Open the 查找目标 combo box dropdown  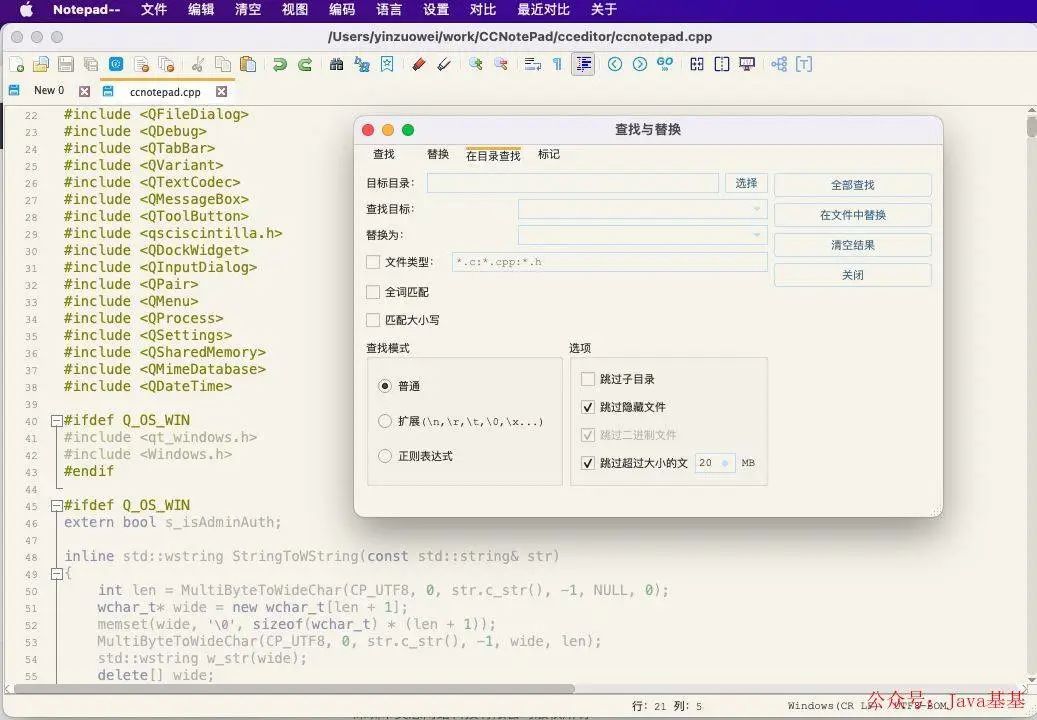[757, 209]
